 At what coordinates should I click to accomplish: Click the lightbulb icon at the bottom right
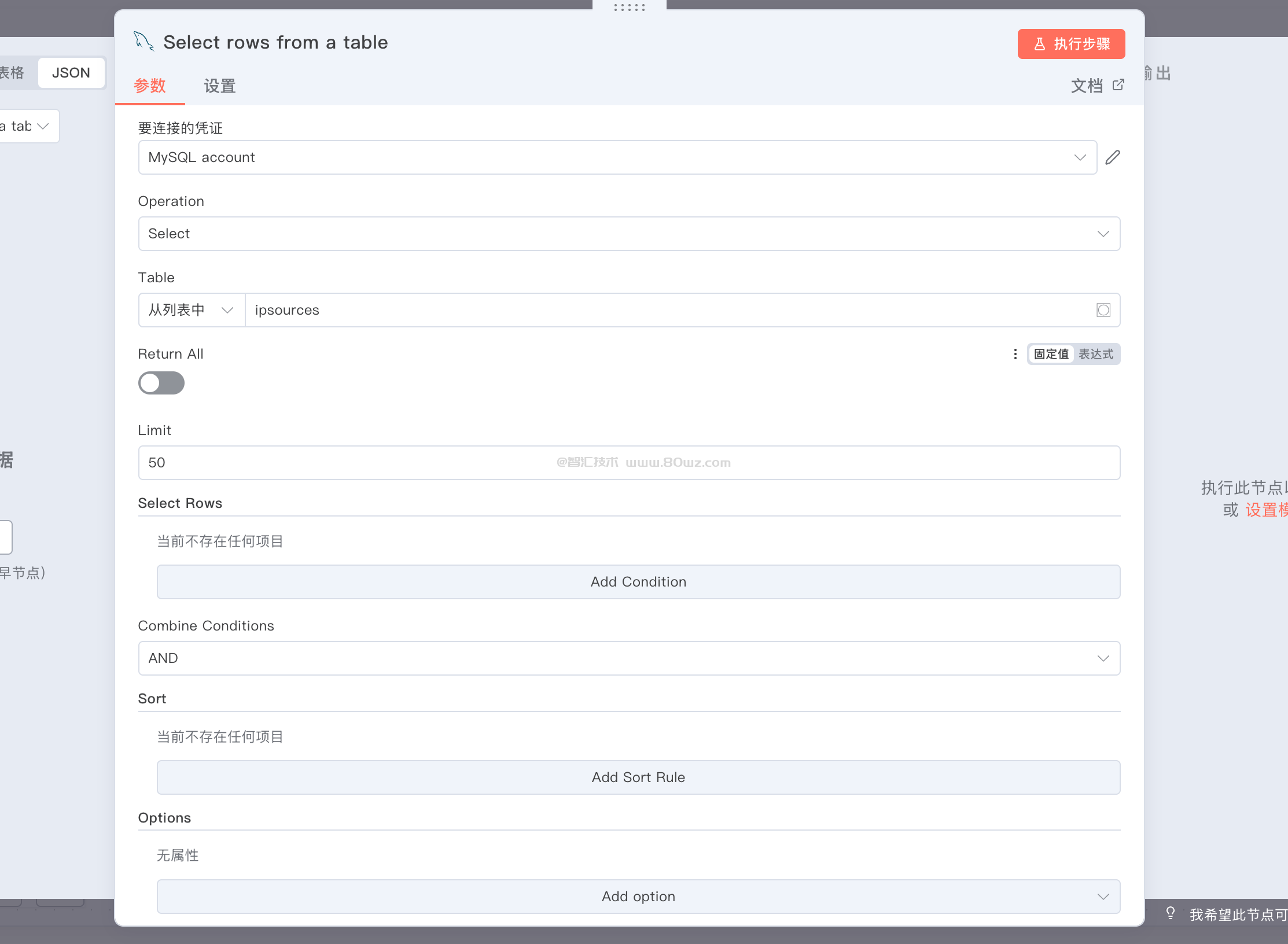tap(1170, 913)
